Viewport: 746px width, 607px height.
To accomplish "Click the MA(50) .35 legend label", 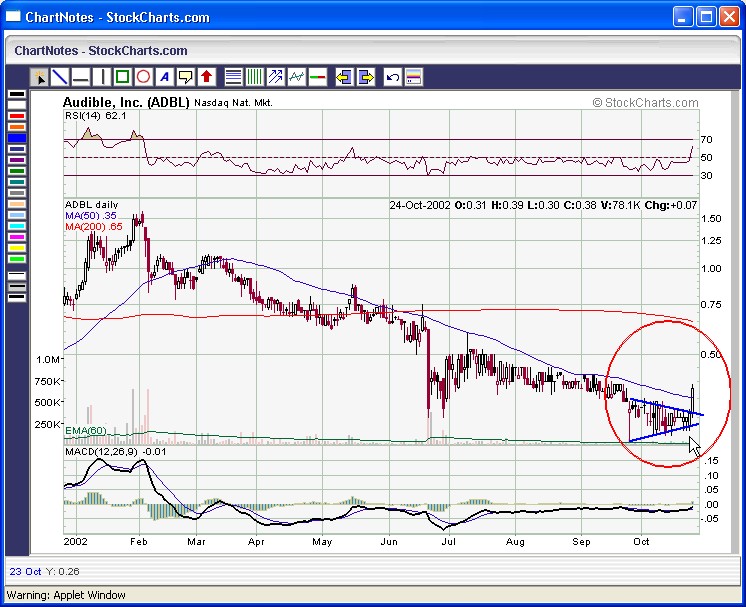I will click(91, 215).
